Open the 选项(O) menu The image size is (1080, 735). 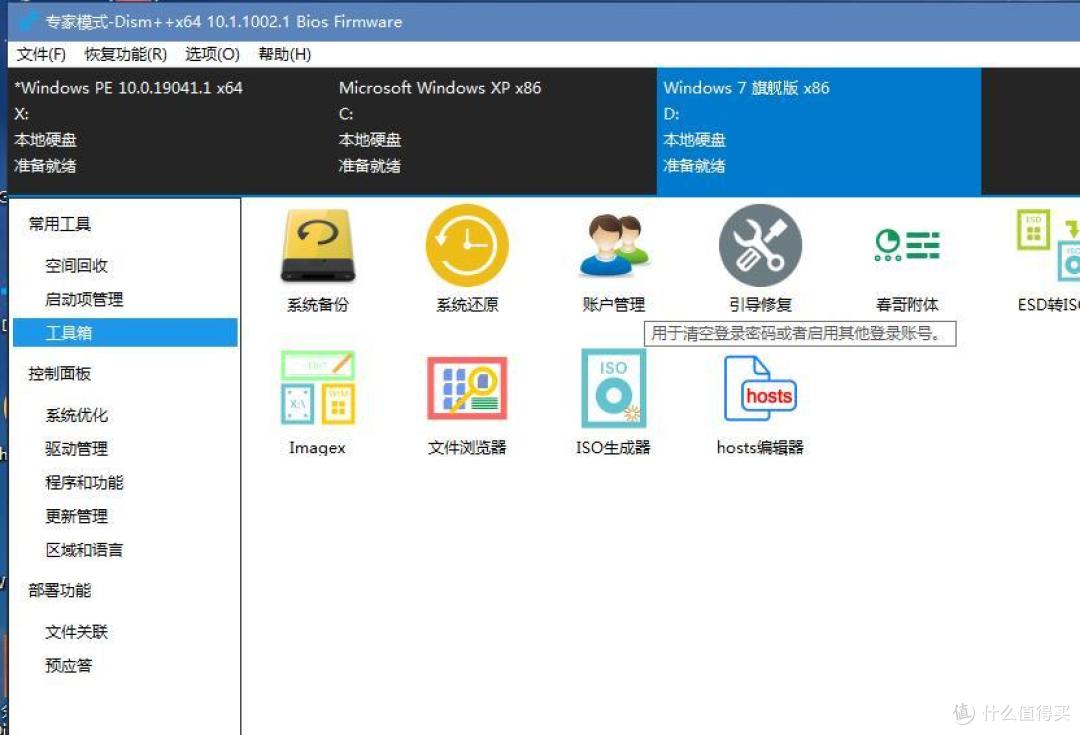pyautogui.click(x=212, y=54)
